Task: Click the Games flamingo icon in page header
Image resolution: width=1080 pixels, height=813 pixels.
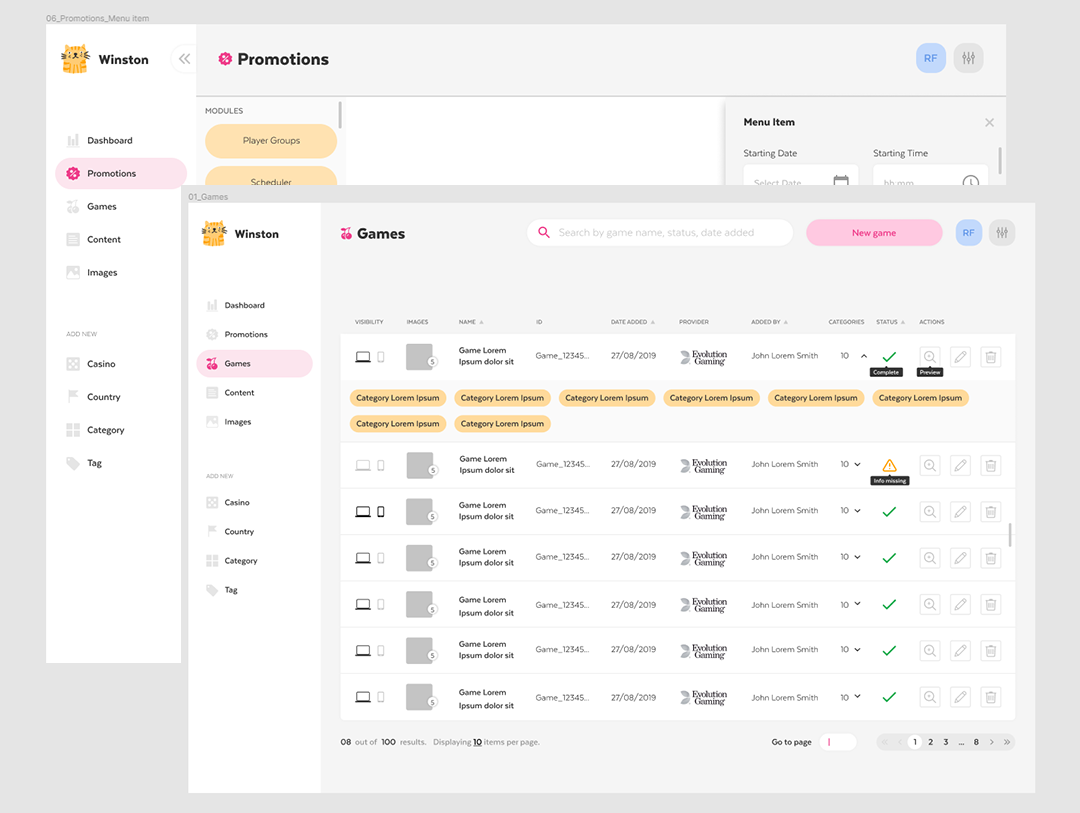Action: (x=344, y=233)
